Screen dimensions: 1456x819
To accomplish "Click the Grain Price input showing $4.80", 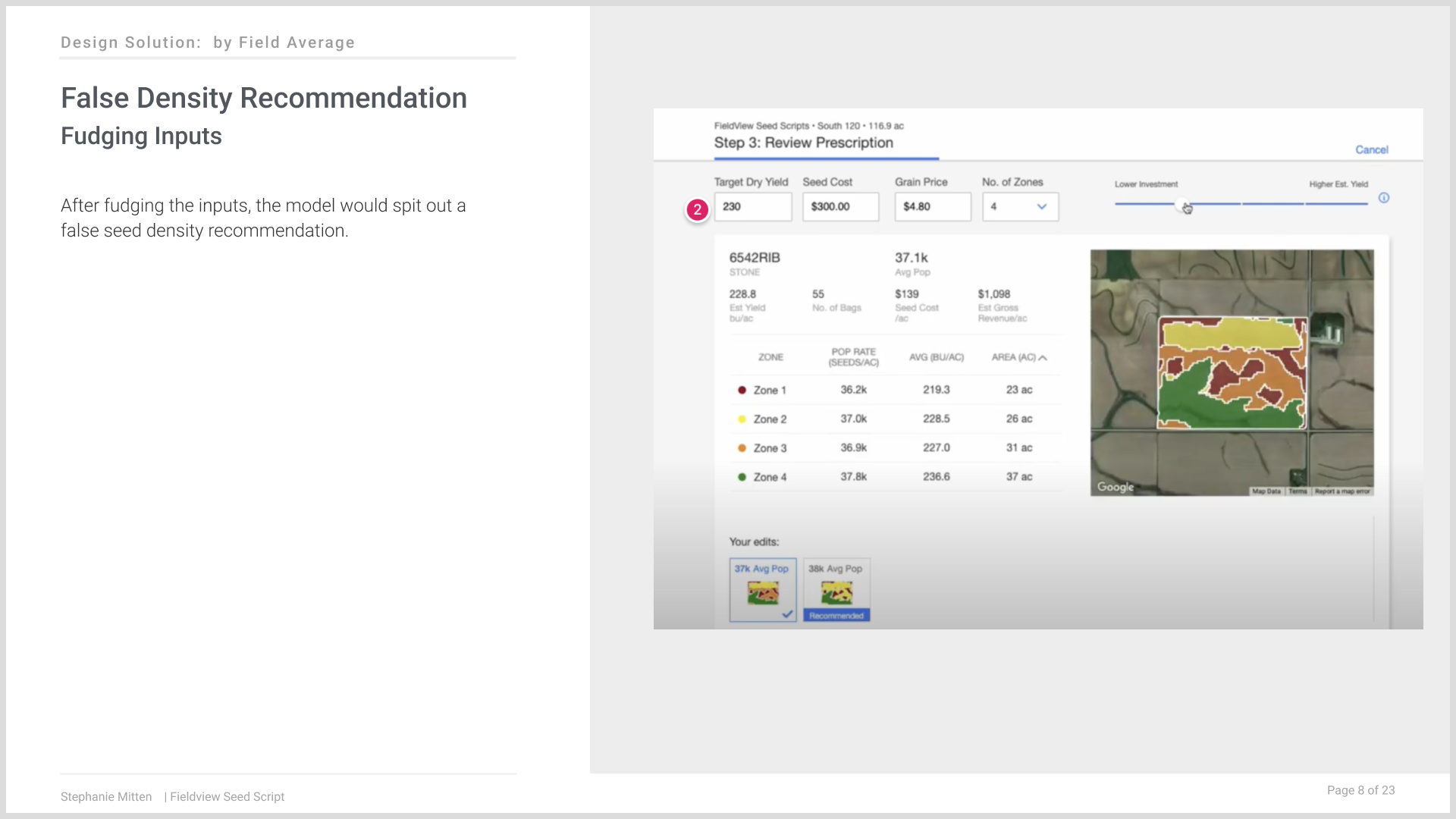I will (933, 206).
